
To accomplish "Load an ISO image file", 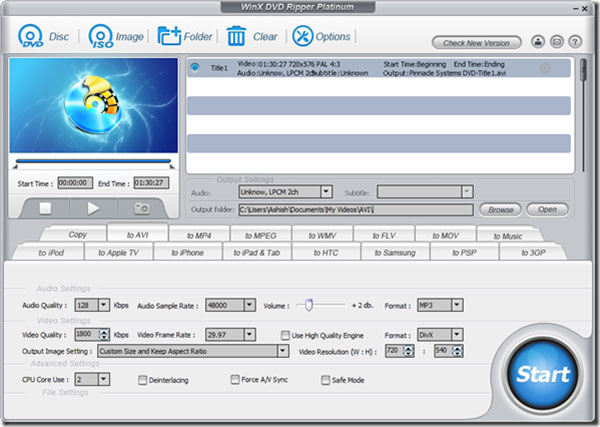I will pyautogui.click(x=116, y=36).
